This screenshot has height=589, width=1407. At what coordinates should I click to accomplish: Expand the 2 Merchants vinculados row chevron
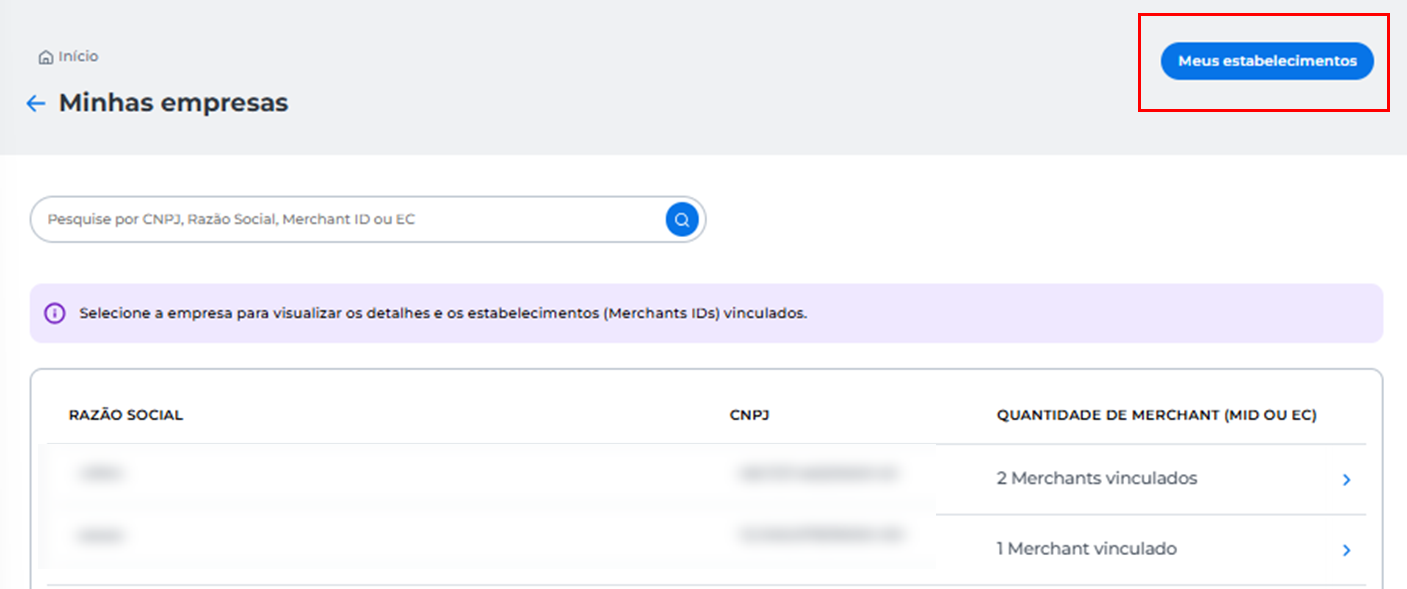tap(1346, 480)
